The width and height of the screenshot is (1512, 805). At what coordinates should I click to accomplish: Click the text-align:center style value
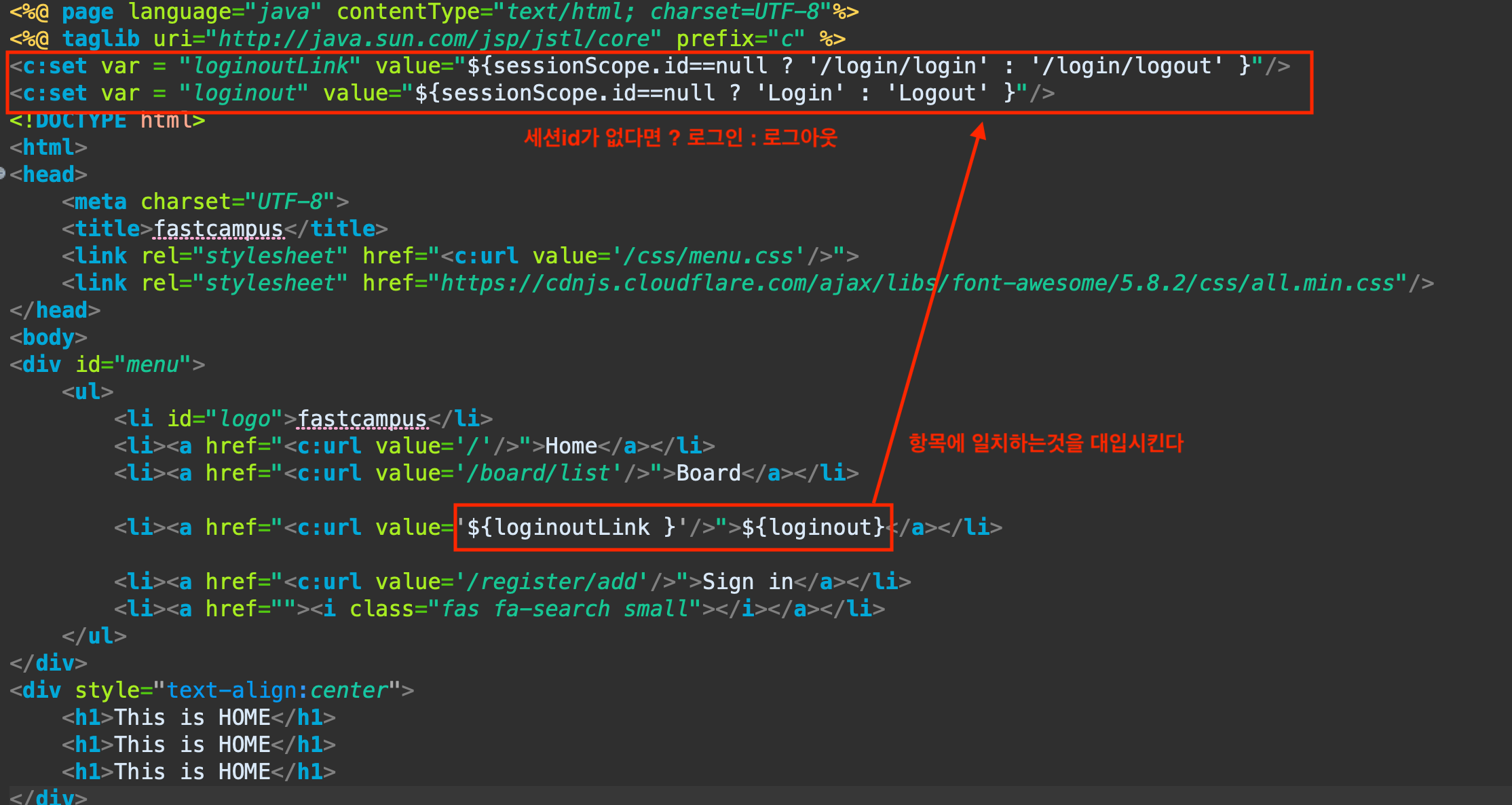click(x=277, y=690)
